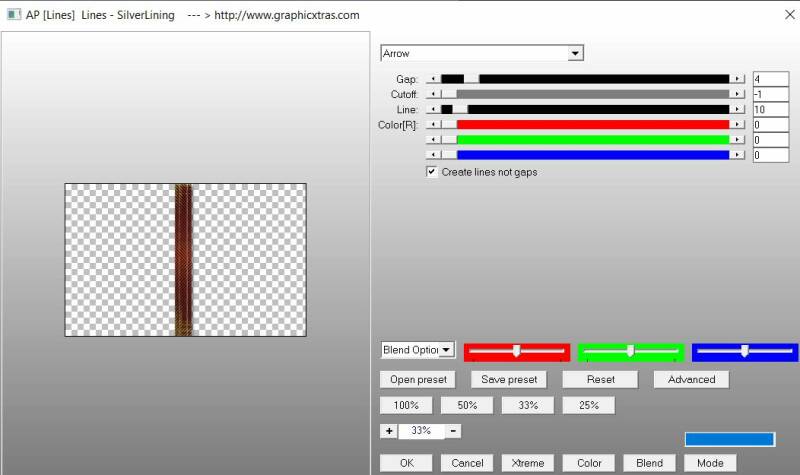The width and height of the screenshot is (800, 475).
Task: Click the Xtreme button
Action: point(528,463)
